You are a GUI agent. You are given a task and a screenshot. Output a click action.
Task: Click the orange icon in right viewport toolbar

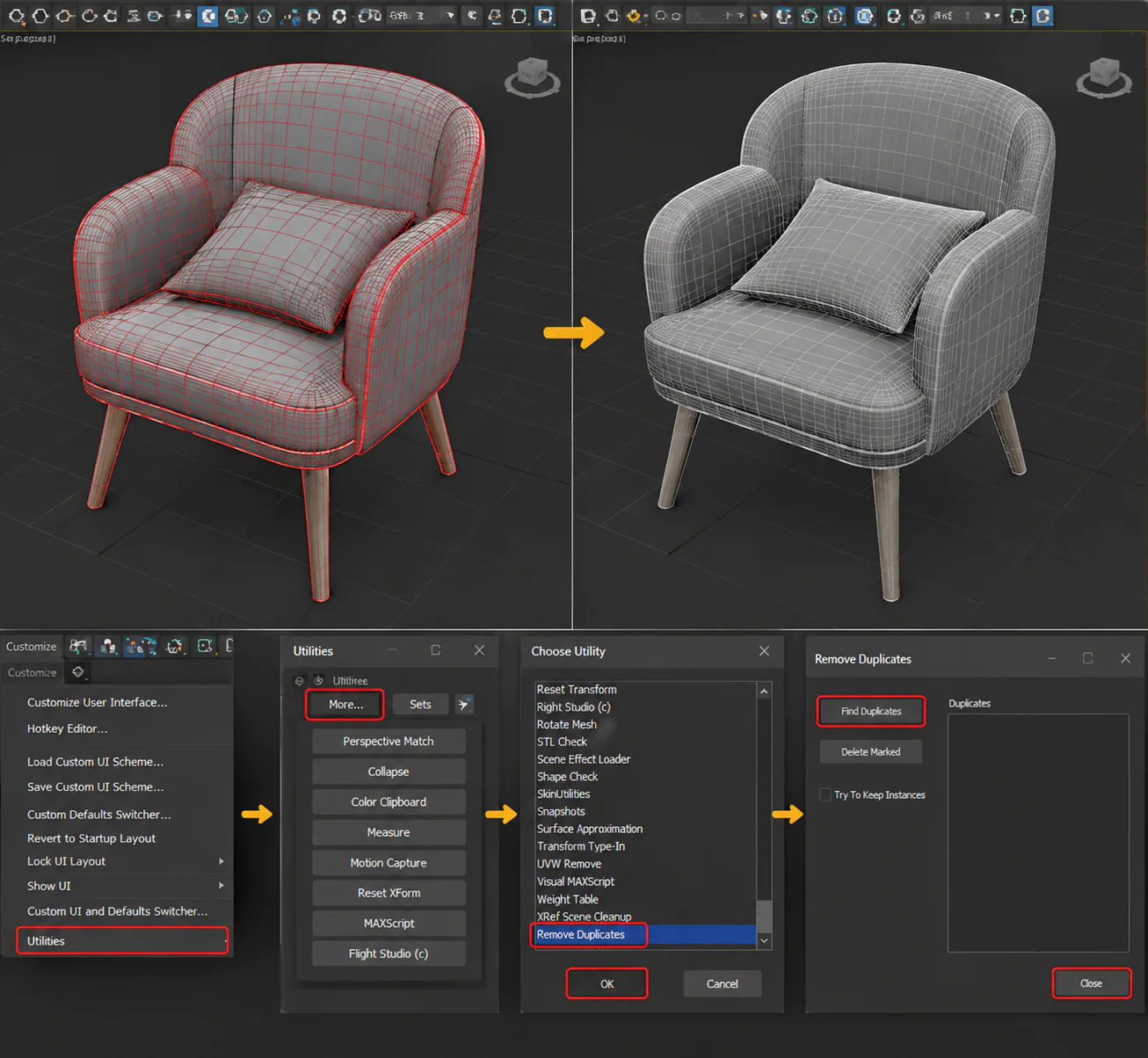pos(633,16)
